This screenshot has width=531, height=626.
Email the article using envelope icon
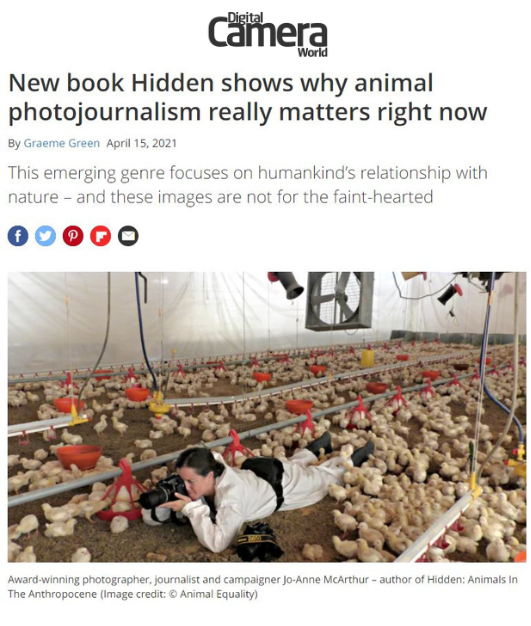click(x=128, y=236)
